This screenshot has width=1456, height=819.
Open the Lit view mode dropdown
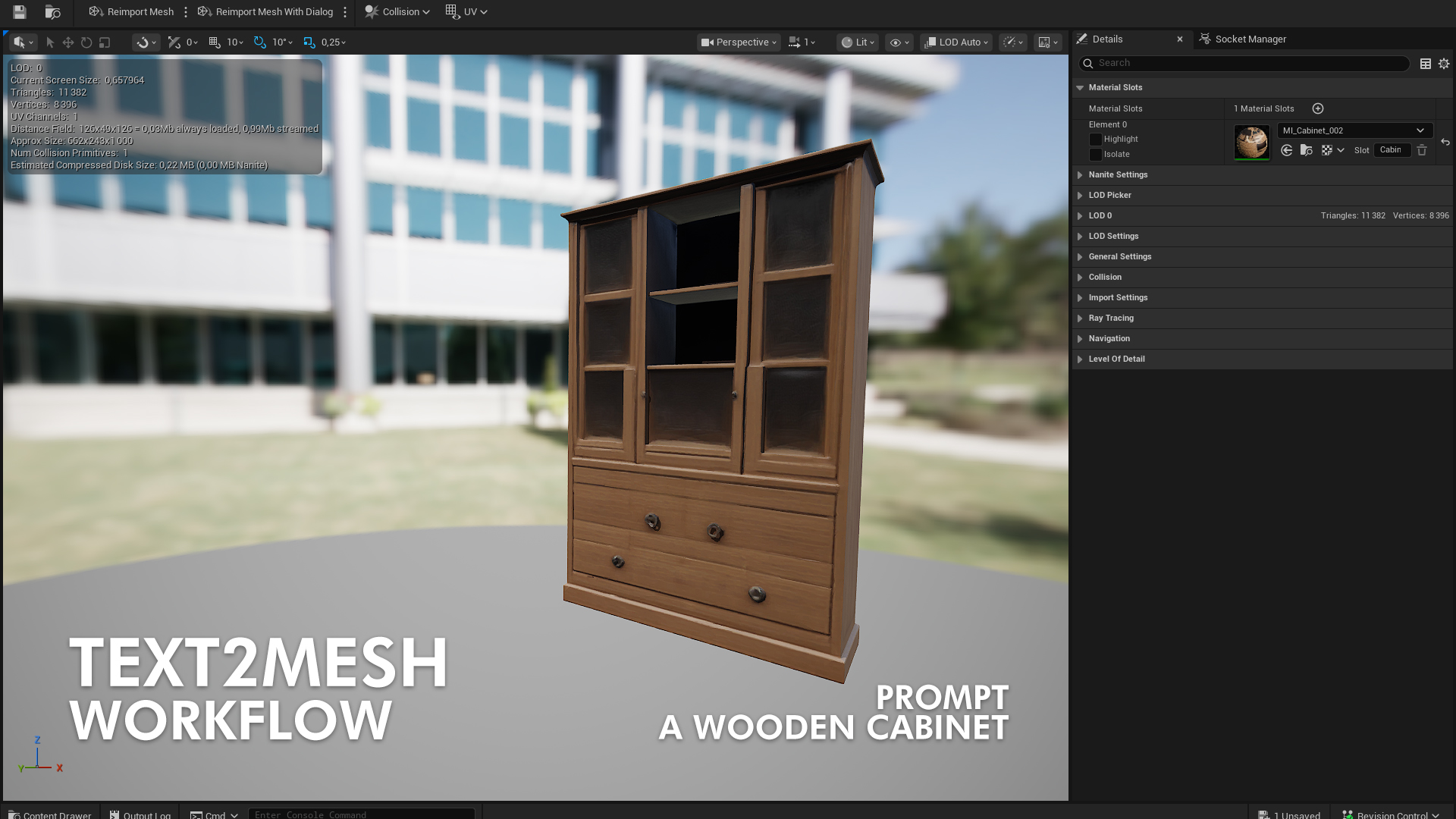click(858, 42)
